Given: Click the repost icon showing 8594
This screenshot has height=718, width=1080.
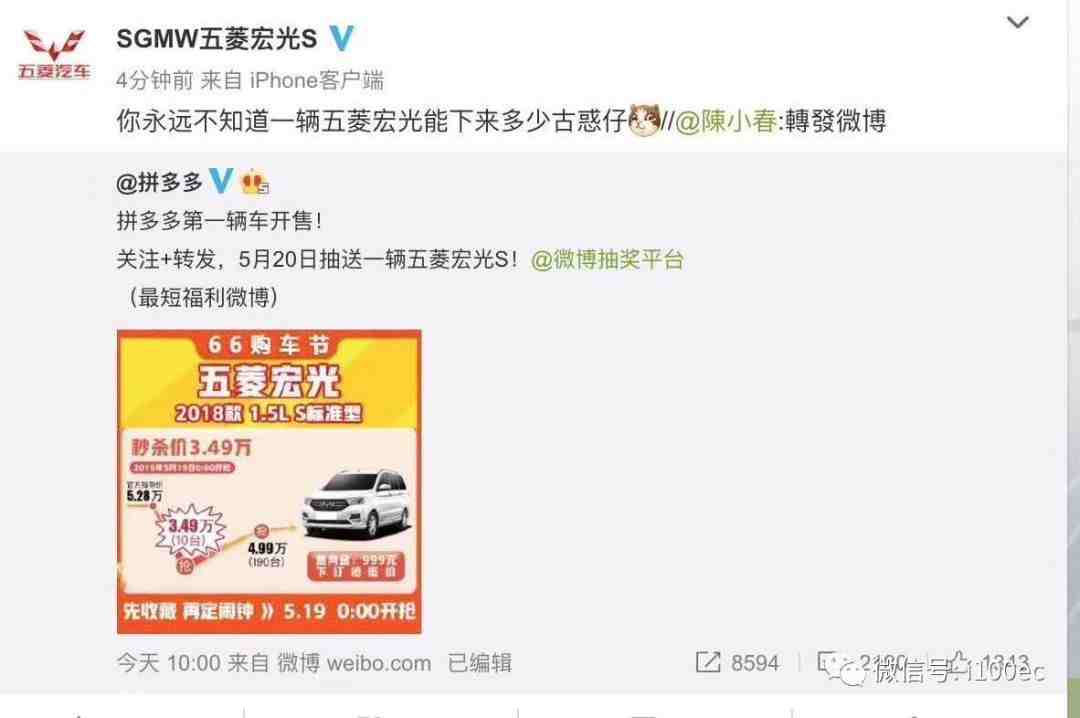Looking at the screenshot, I should [707, 662].
